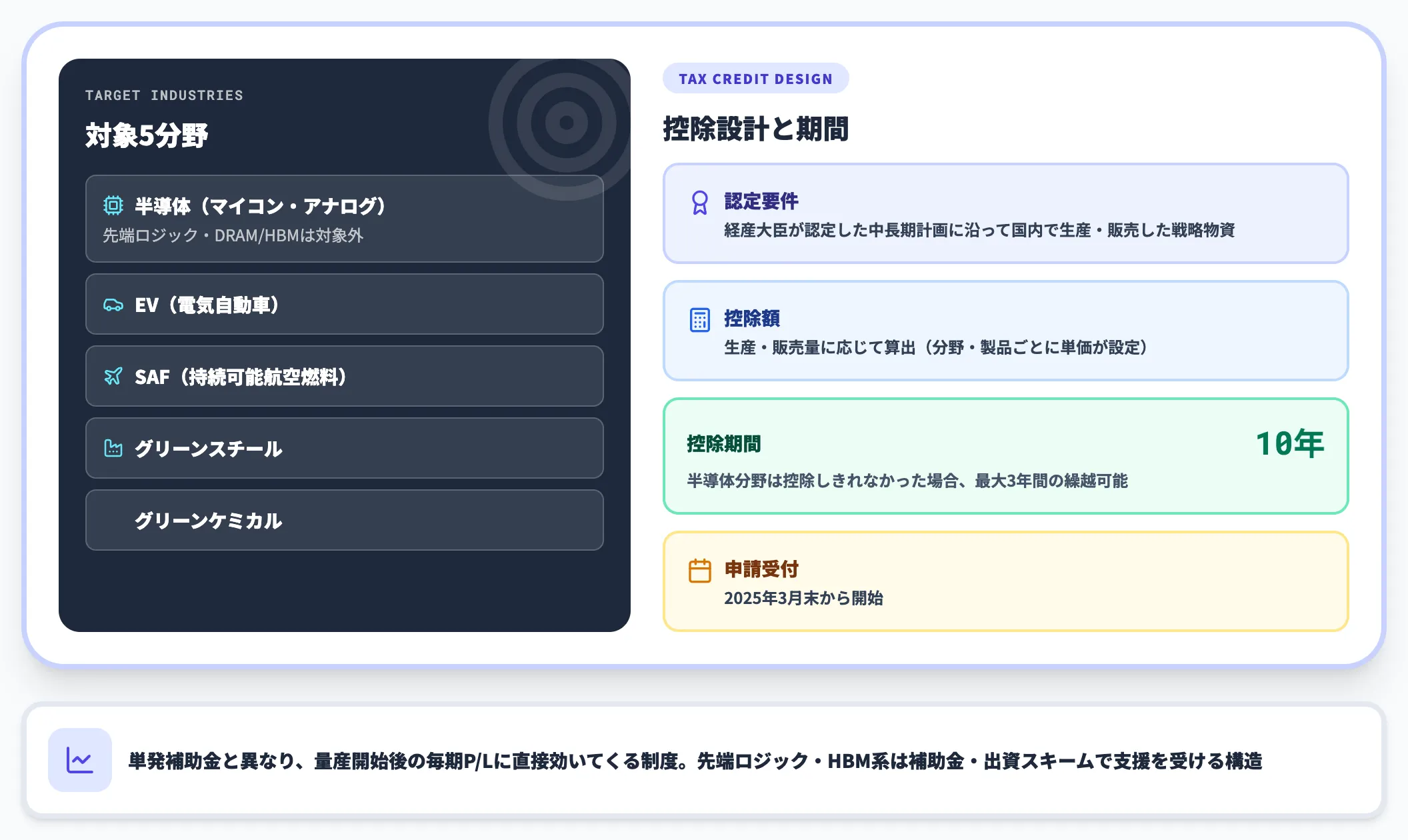Click the 控除設計と期間 heading
The width and height of the screenshot is (1408, 840).
[755, 129]
